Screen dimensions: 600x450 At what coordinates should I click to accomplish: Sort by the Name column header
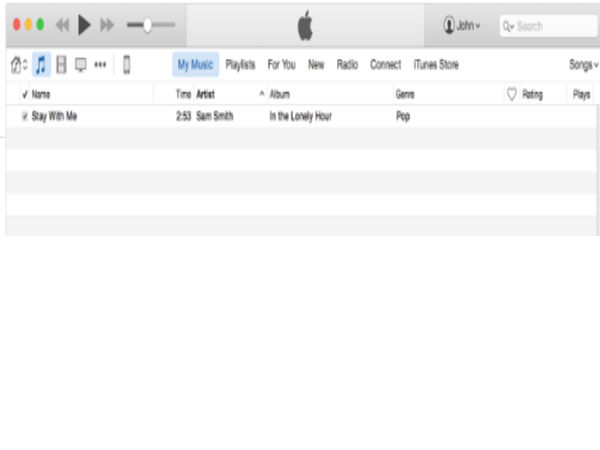(x=41, y=94)
